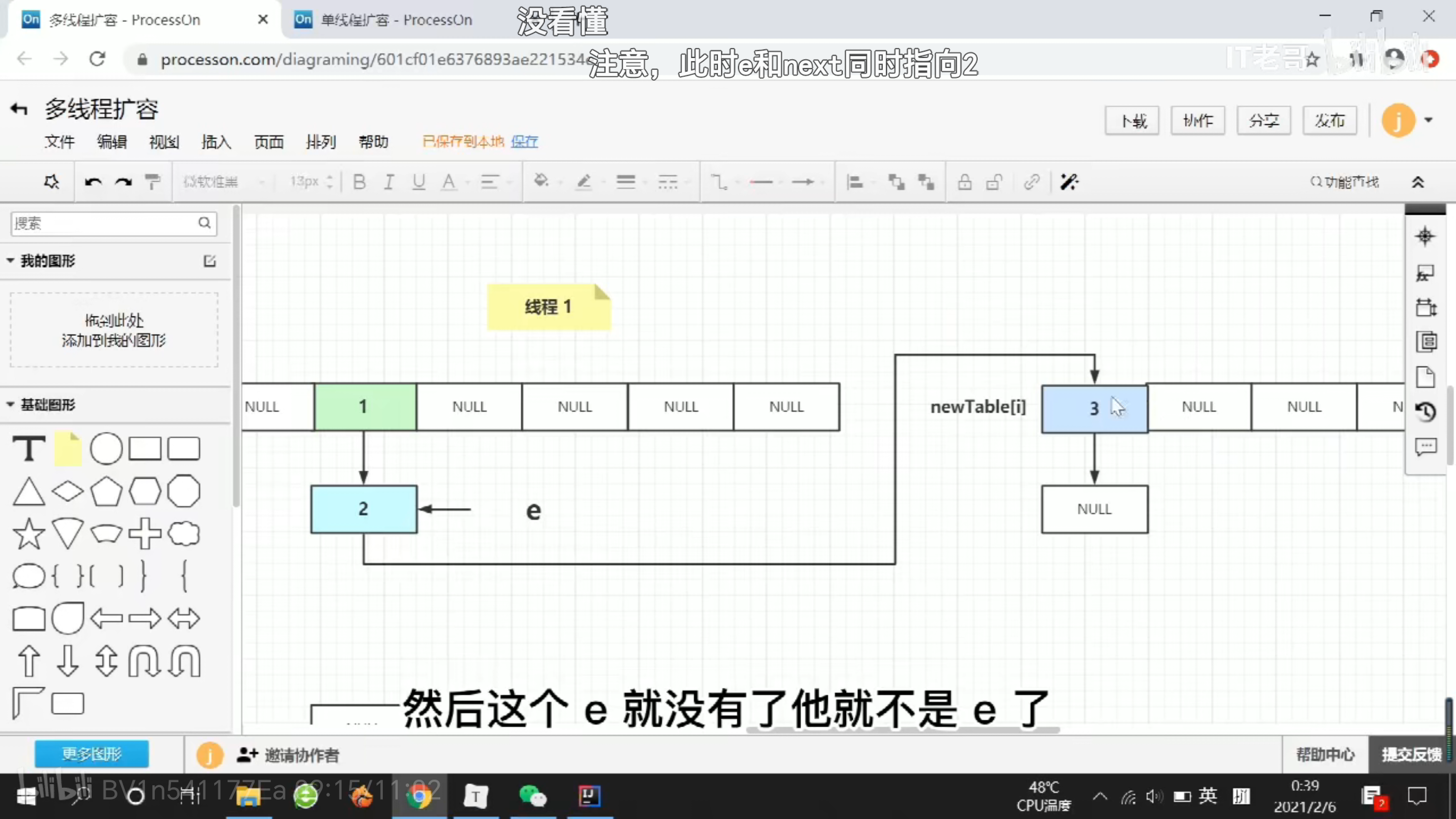The image size is (1456, 819).
Task: Click the undo arrow icon
Action: [93, 182]
